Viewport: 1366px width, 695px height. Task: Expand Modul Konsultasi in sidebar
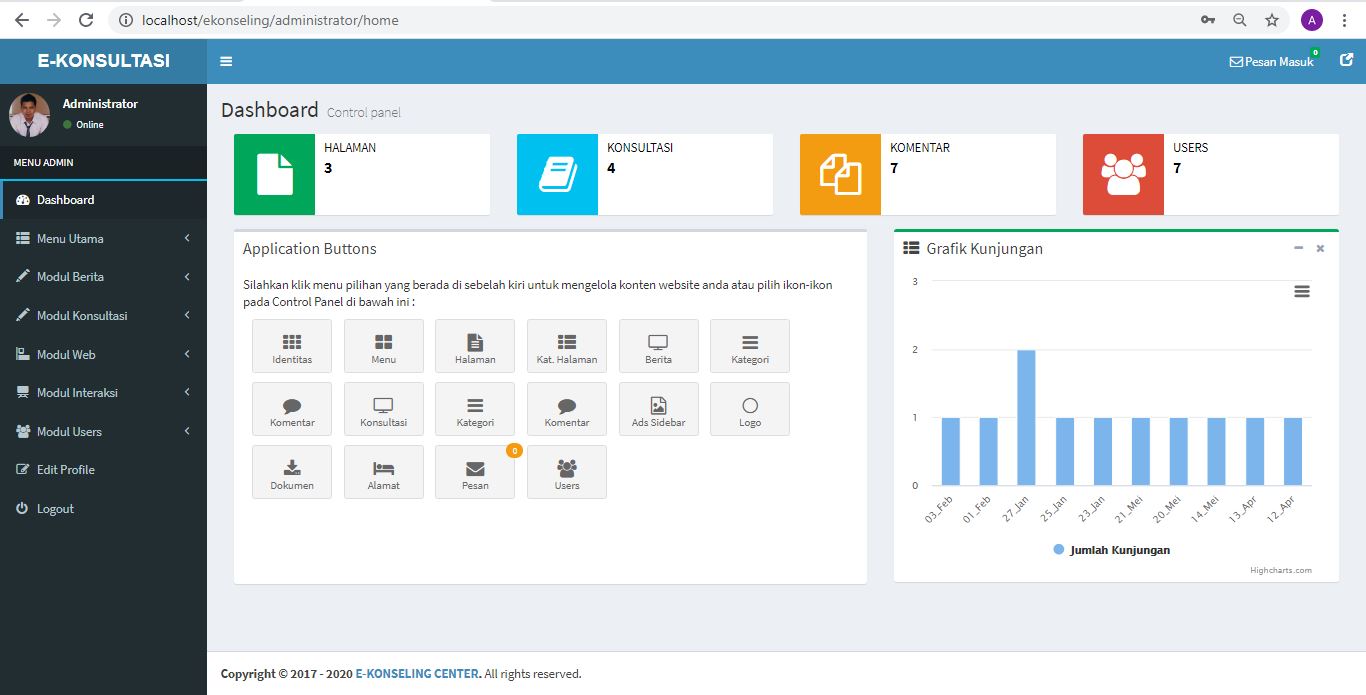coord(103,316)
